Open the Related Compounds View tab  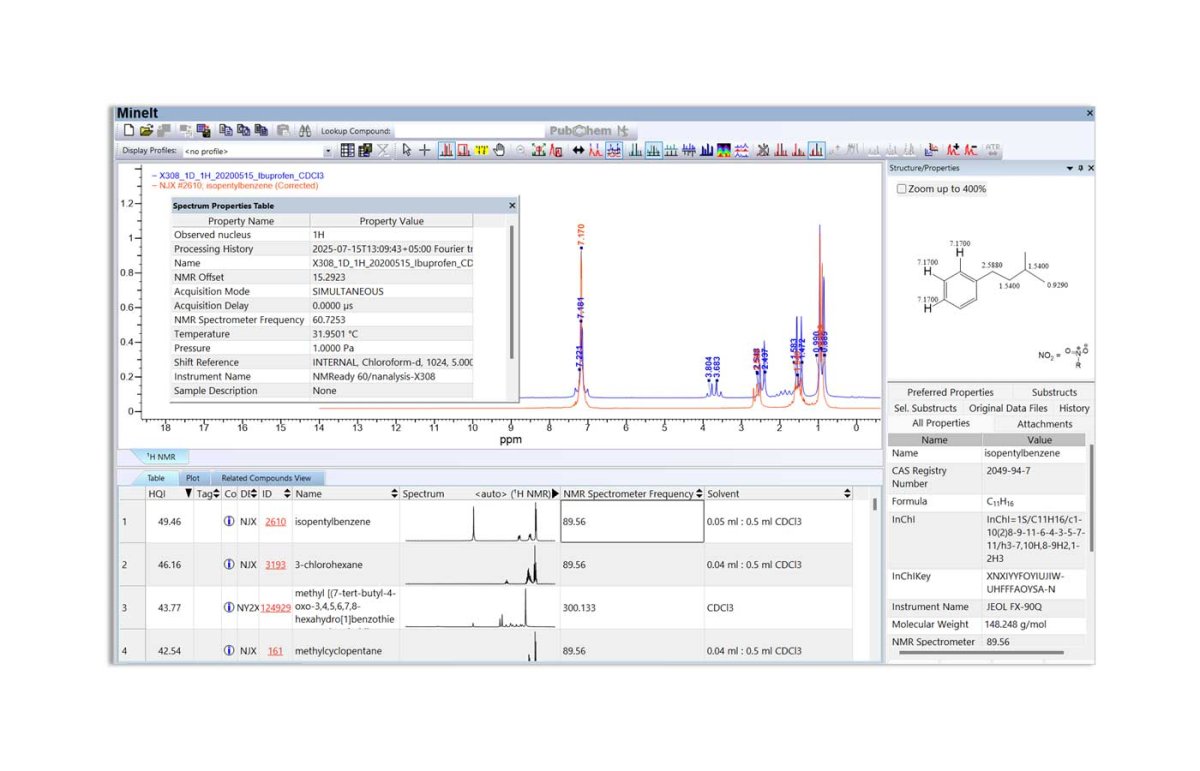266,478
